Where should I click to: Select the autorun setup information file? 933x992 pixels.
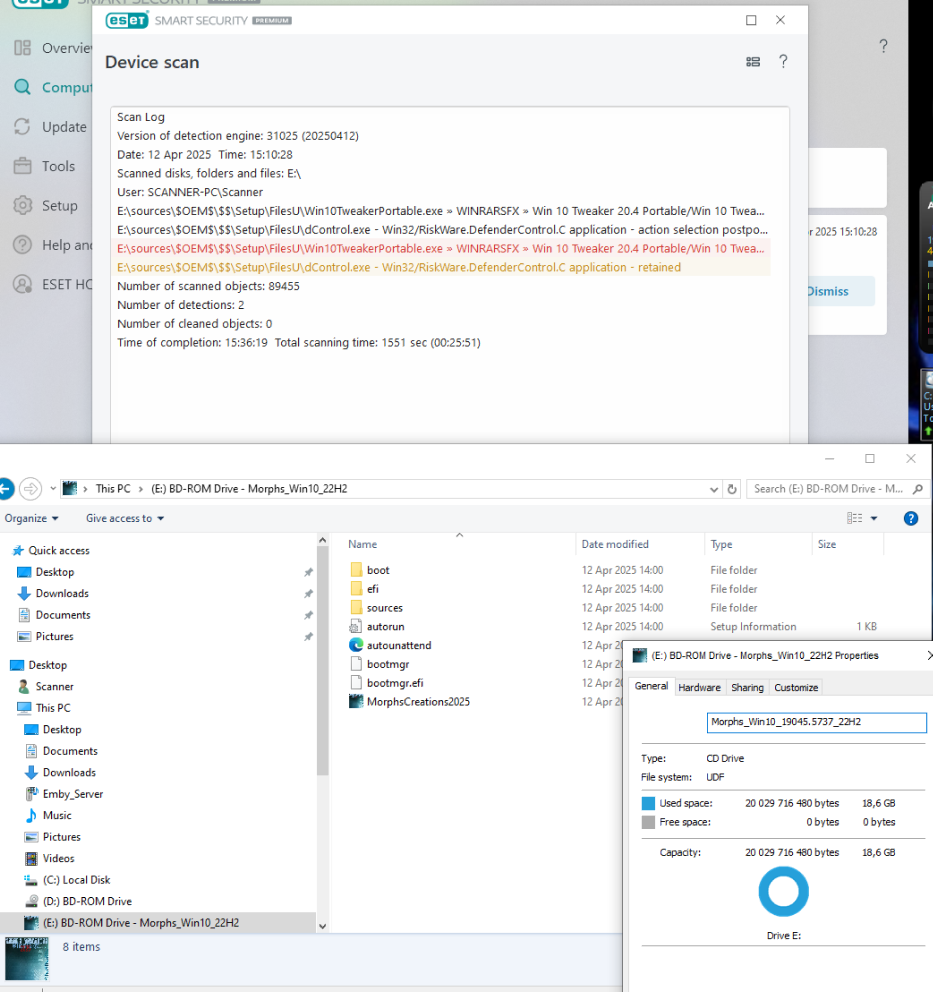(x=385, y=626)
